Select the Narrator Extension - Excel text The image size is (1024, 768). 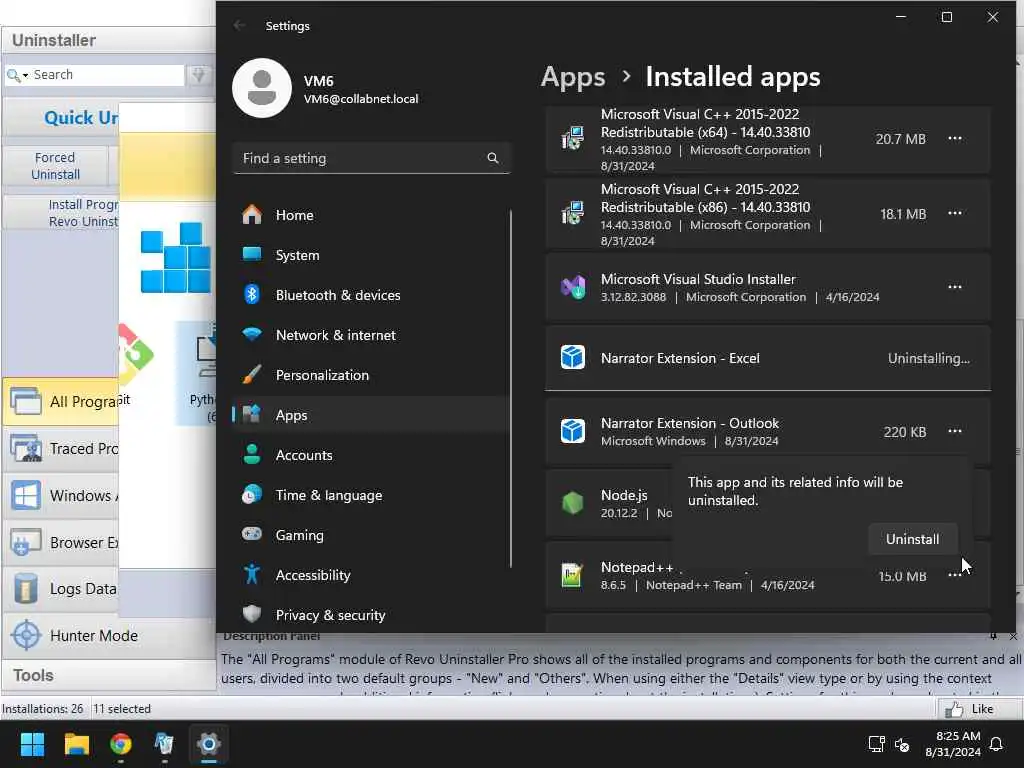click(680, 358)
